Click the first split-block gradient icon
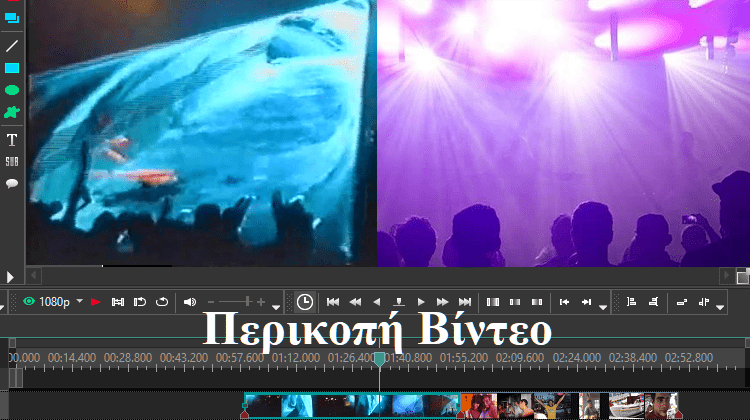The image size is (750, 420). pyautogui.click(x=493, y=302)
